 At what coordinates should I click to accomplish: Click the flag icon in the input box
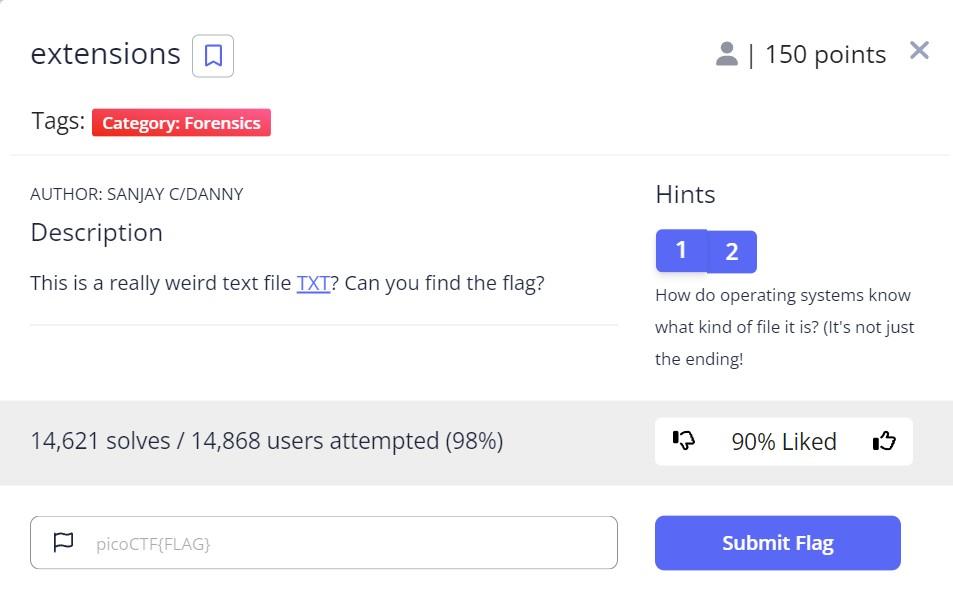[64, 543]
